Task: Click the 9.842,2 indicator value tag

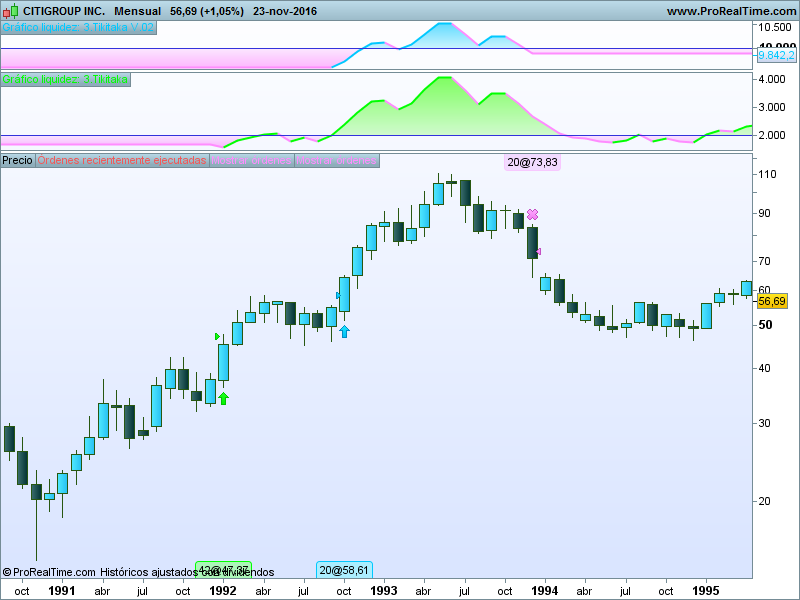Action: (776, 55)
